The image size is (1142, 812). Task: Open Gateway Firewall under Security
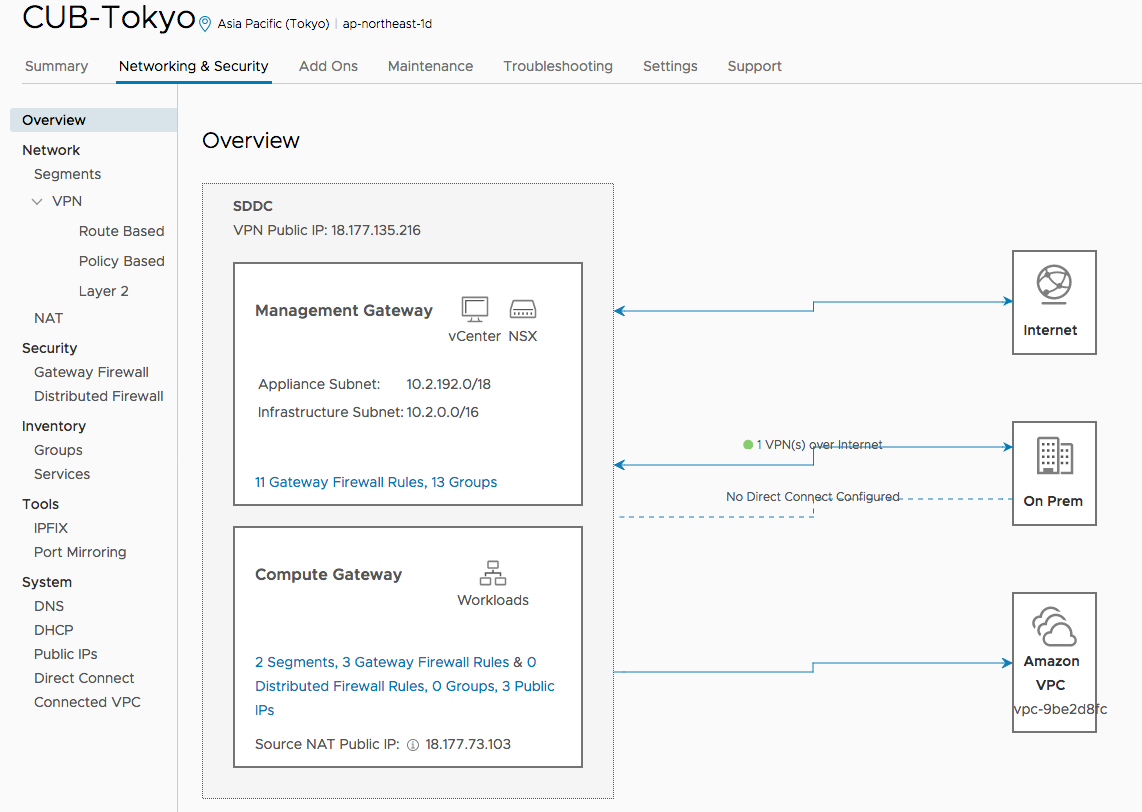(x=91, y=372)
